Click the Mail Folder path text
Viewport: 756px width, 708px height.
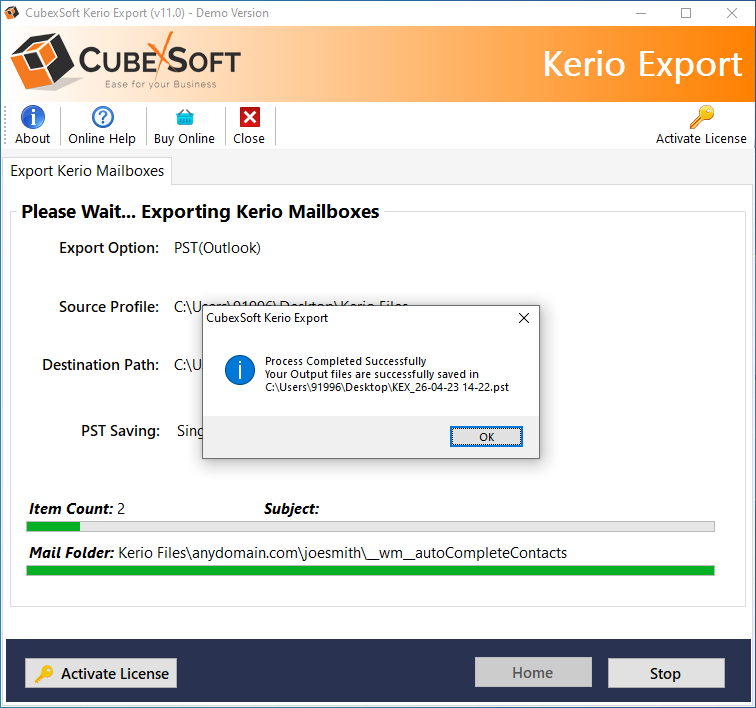click(x=342, y=553)
